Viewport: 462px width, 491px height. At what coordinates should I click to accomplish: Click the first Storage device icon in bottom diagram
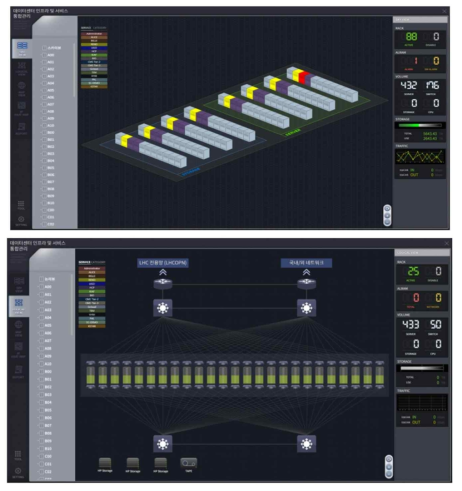coord(105,463)
